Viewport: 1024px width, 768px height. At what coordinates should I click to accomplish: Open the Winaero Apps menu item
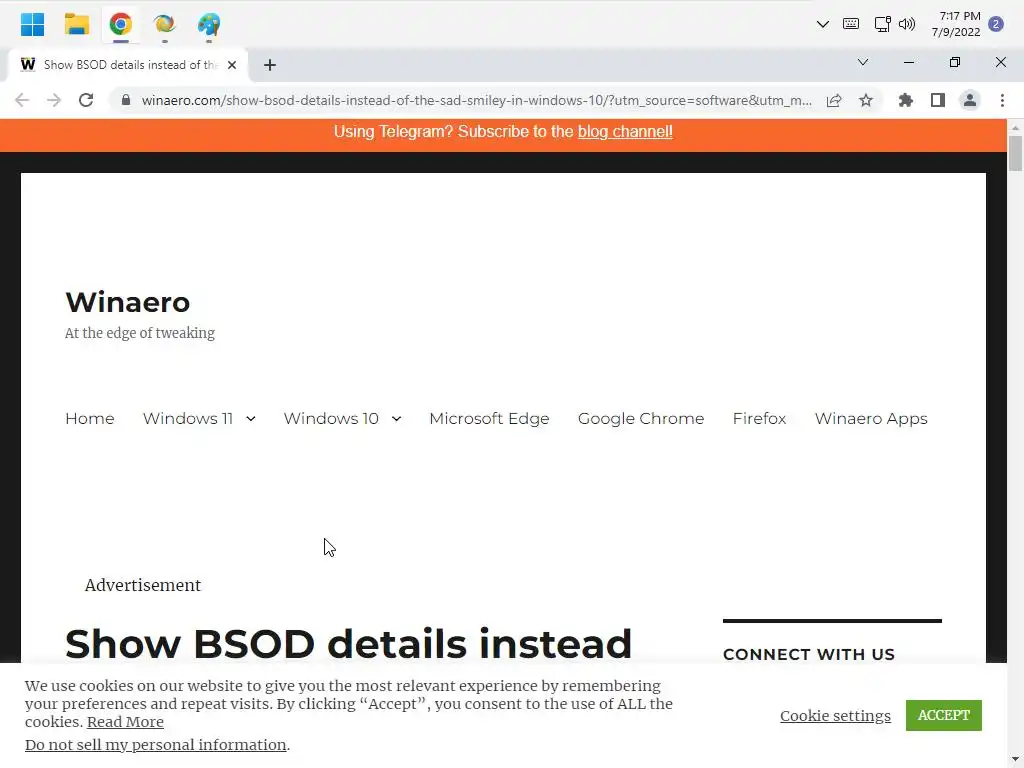(871, 419)
